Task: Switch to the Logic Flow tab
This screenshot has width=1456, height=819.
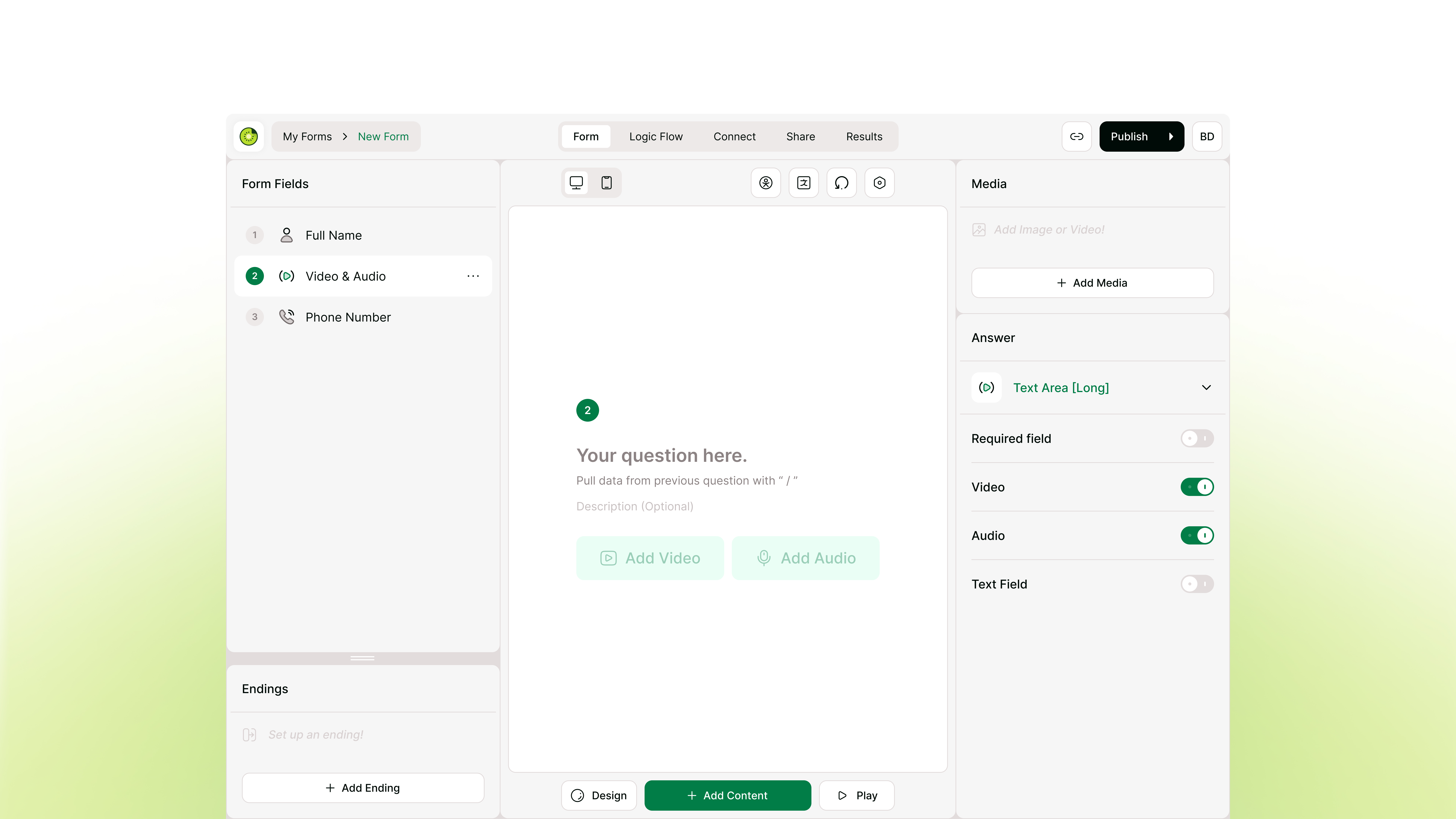Action: [656, 136]
